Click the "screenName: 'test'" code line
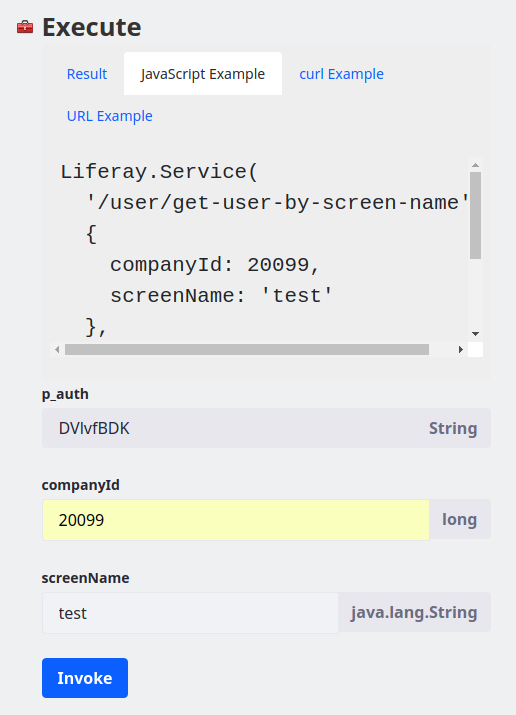 [x=221, y=295]
